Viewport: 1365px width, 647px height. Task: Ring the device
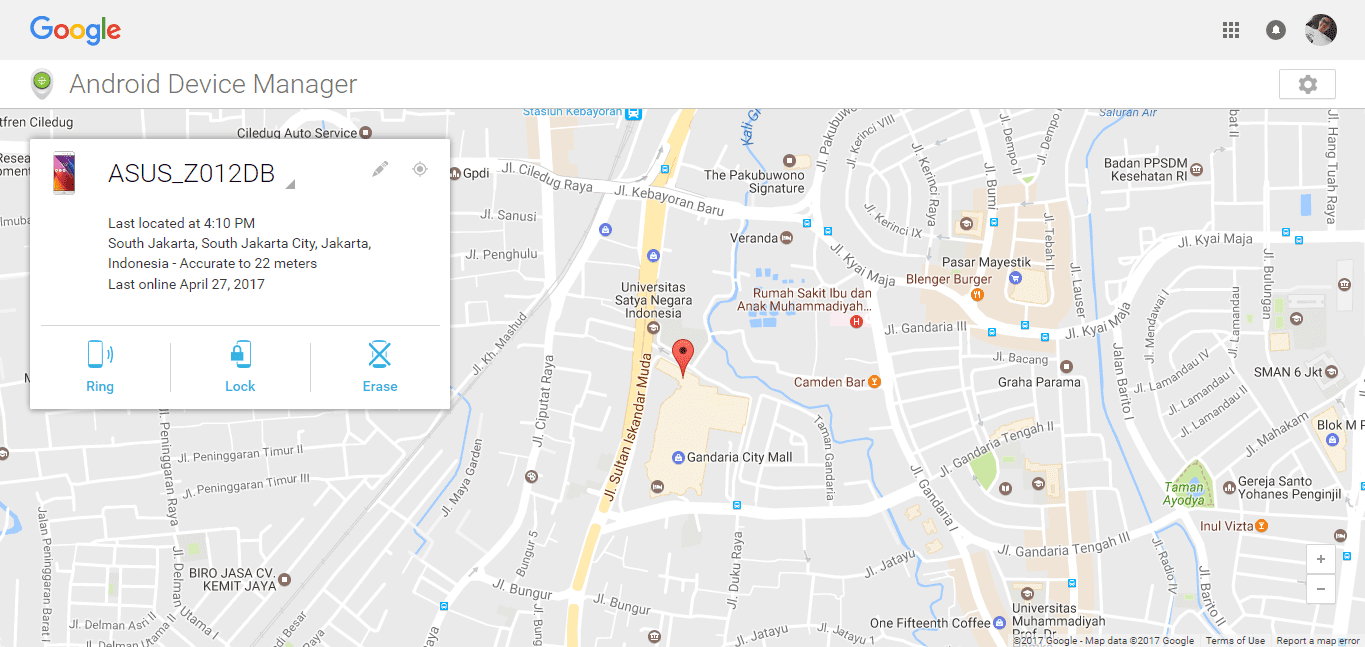point(100,367)
